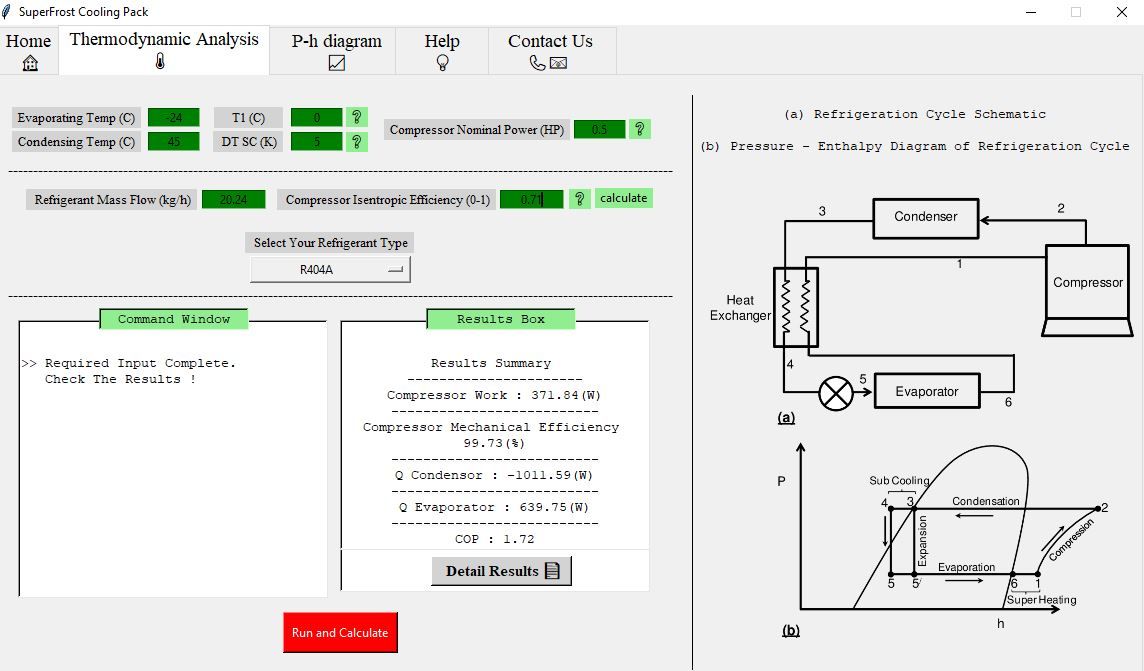Screen dimensions: 1144x671
Task: Click the Evaporating Temp input field
Action: coord(173,117)
